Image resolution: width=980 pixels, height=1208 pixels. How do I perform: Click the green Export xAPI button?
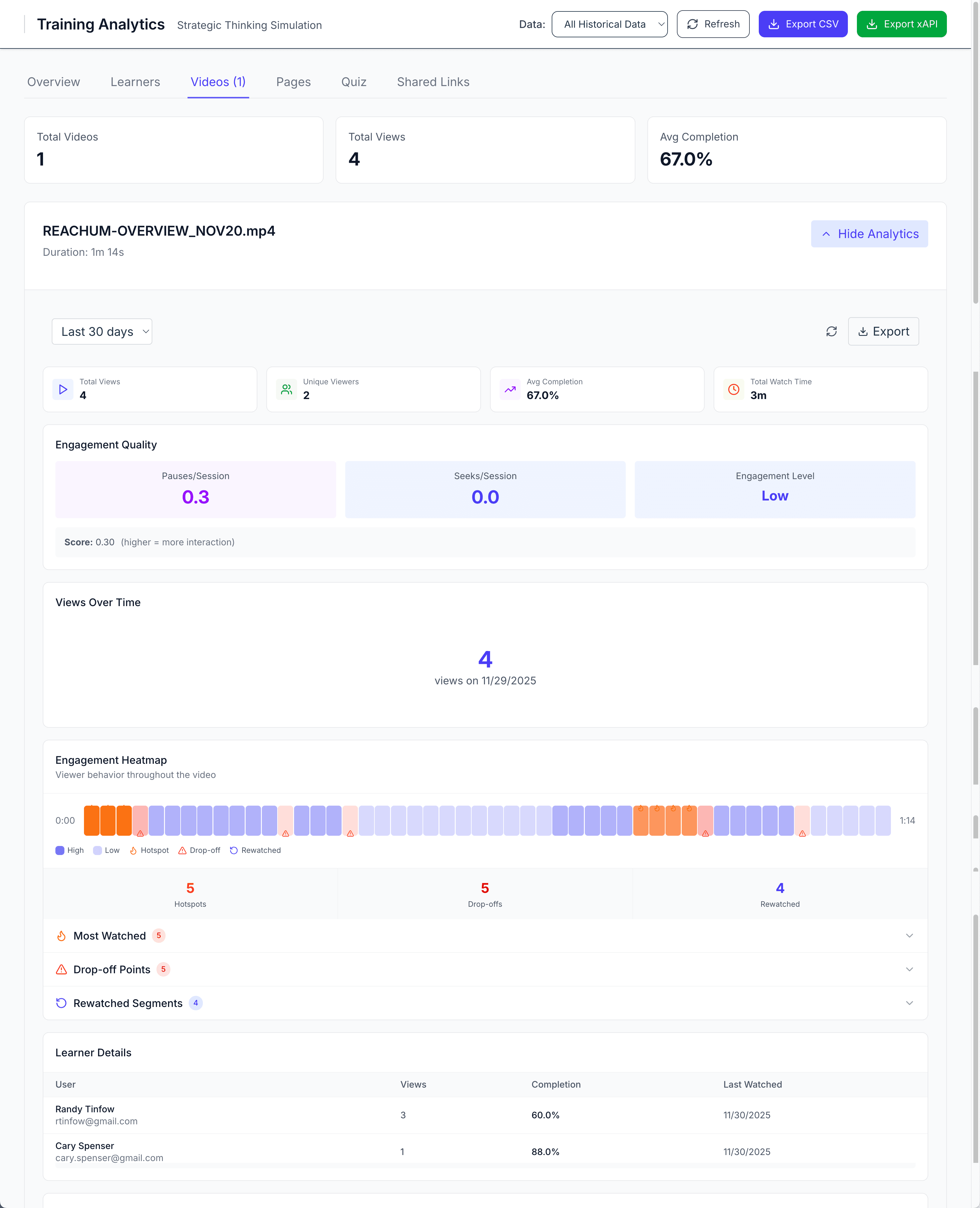pos(901,24)
